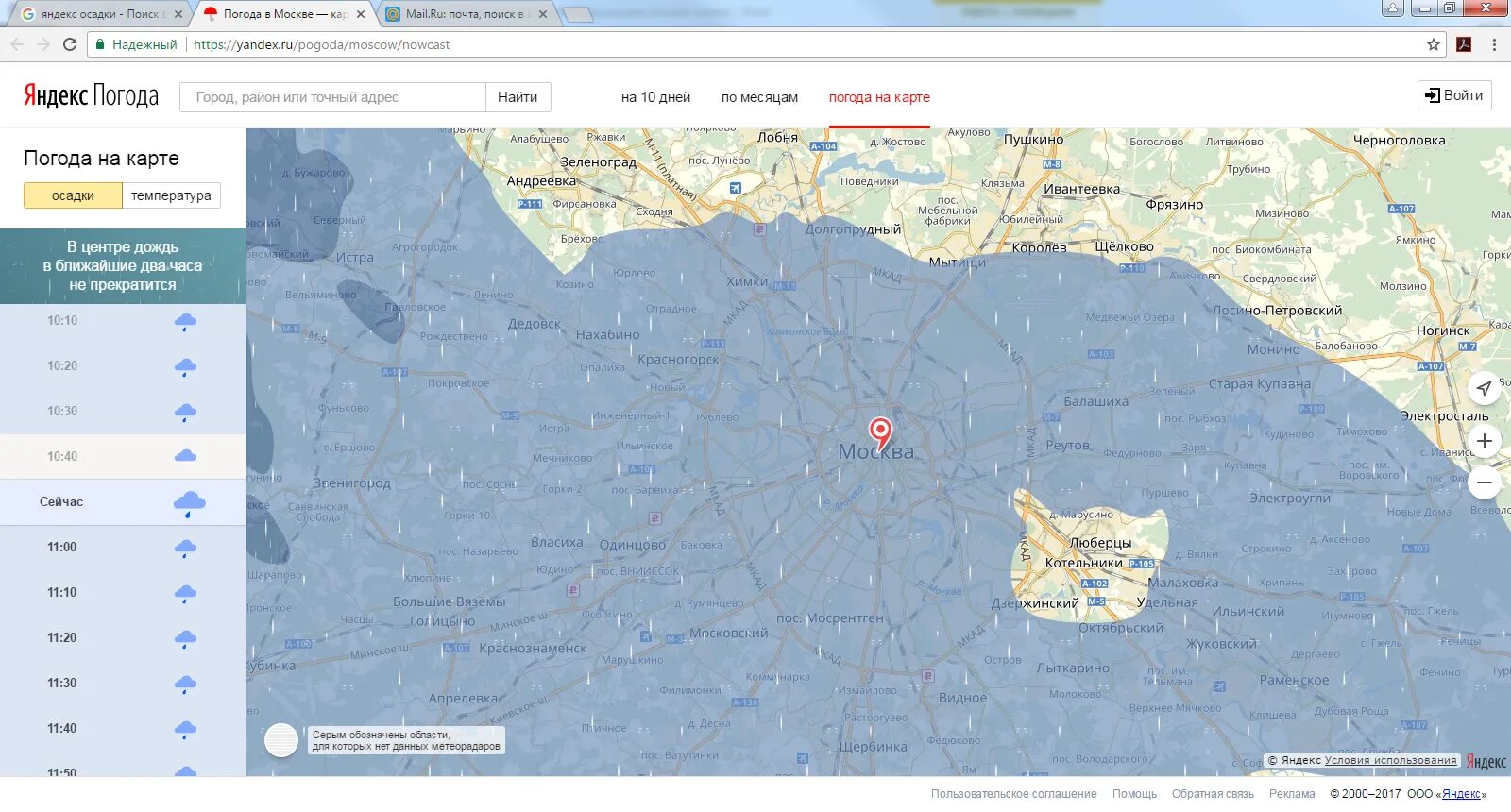
Task: Open the Yandex Pogoda logo
Action: click(91, 95)
